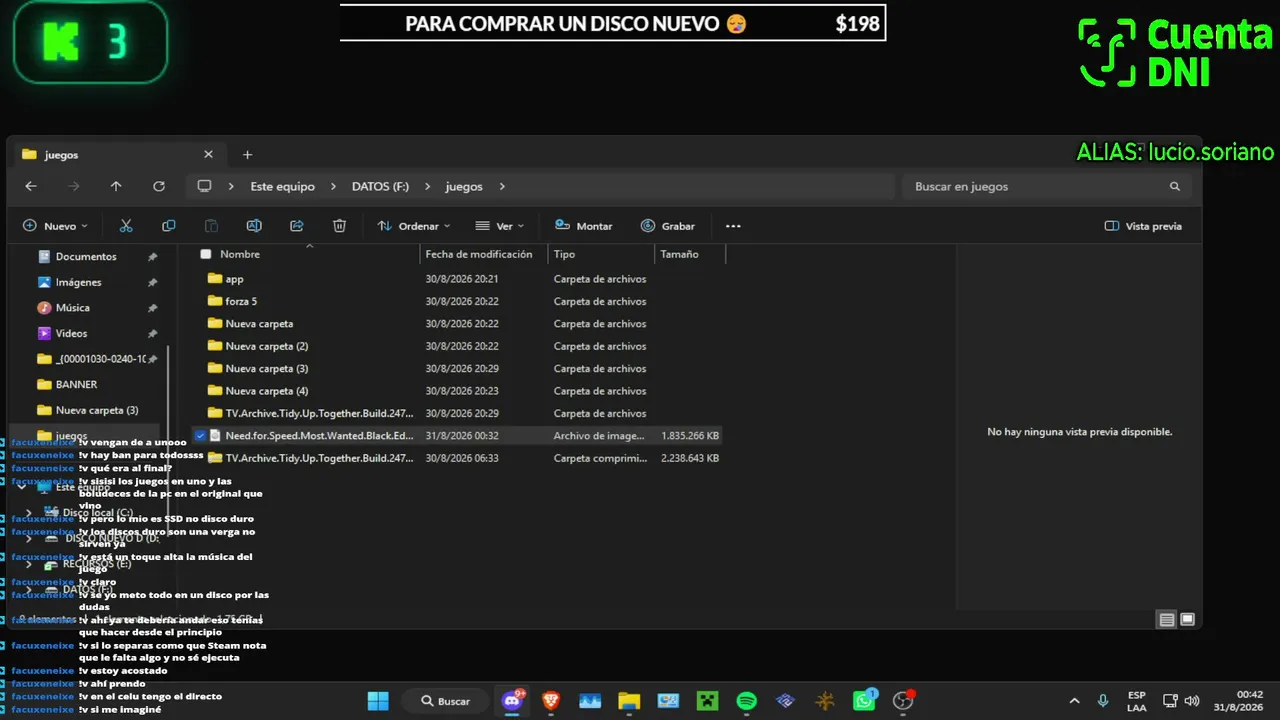
Task: Click the 1.835.266 KB size value
Action: click(690, 436)
